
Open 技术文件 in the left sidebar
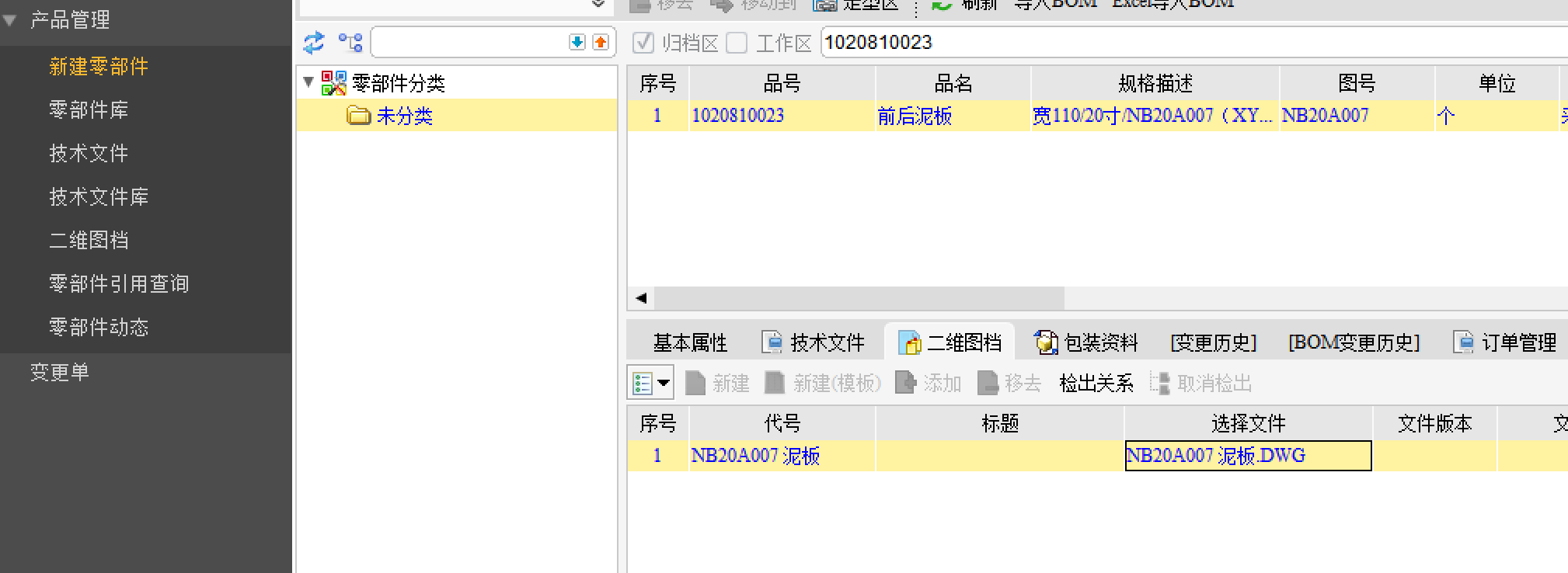pos(89,154)
